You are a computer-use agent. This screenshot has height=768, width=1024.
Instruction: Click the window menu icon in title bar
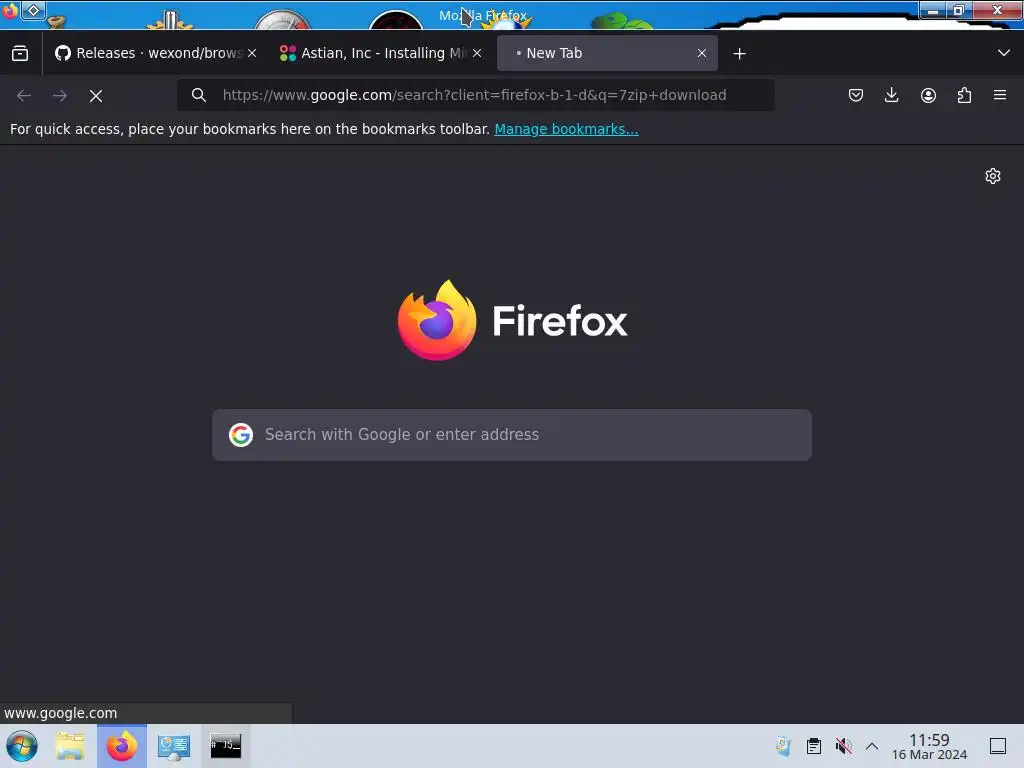coord(10,11)
